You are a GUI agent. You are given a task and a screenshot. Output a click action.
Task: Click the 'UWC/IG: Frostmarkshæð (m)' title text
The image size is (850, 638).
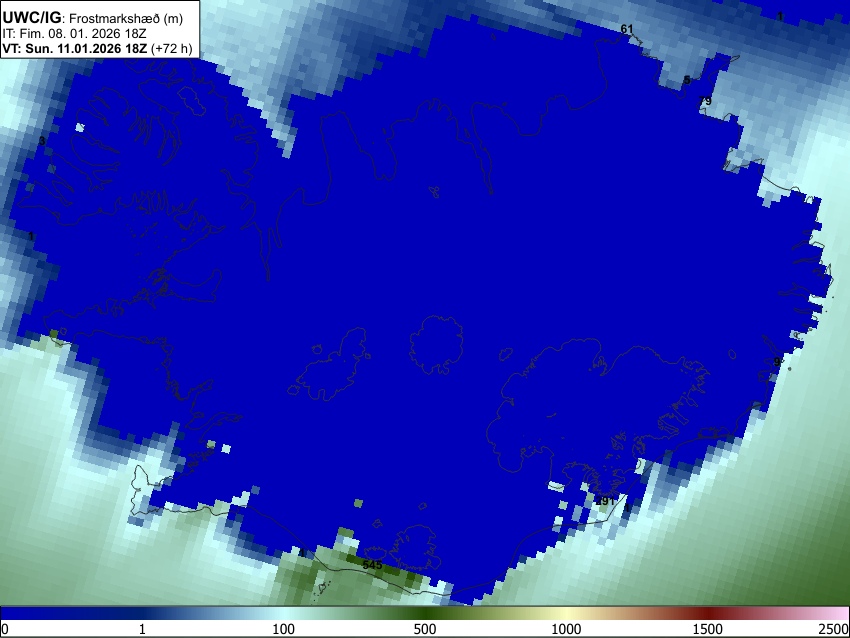93,18
